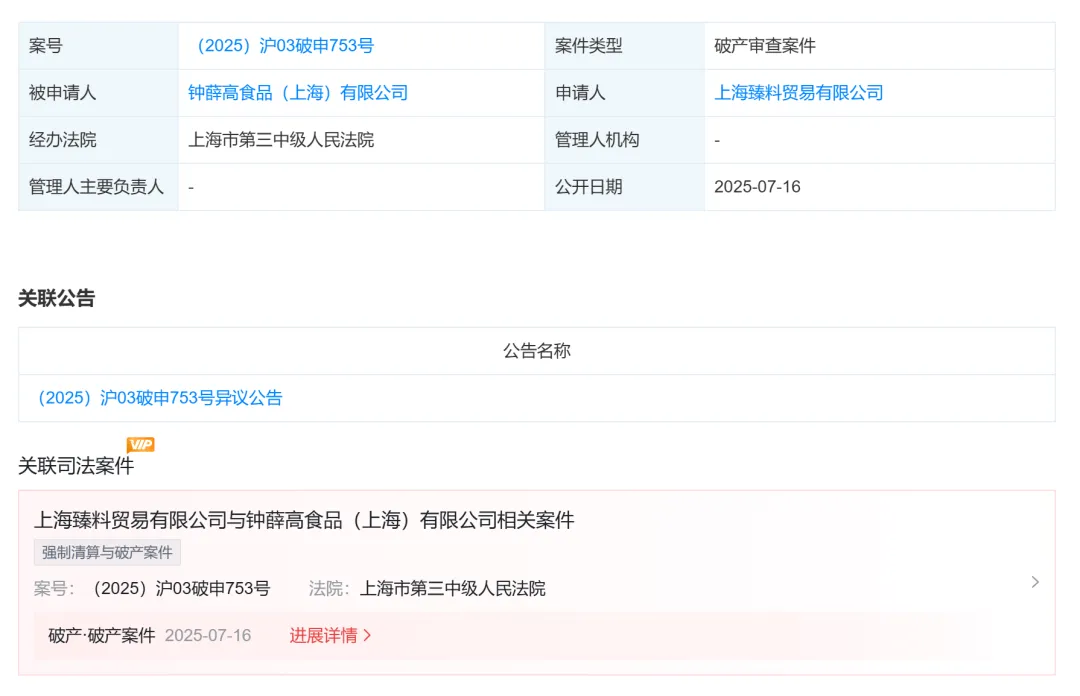Open the 上海臻料贸易有限公司 applicant link
The image size is (1080, 696).
(800, 92)
